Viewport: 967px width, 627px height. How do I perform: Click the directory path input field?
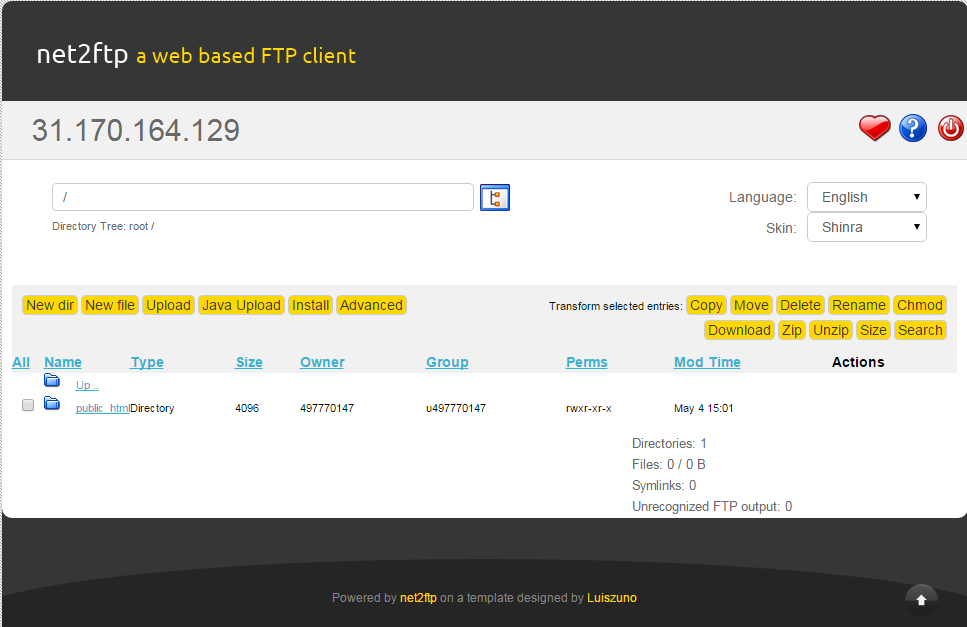[263, 197]
